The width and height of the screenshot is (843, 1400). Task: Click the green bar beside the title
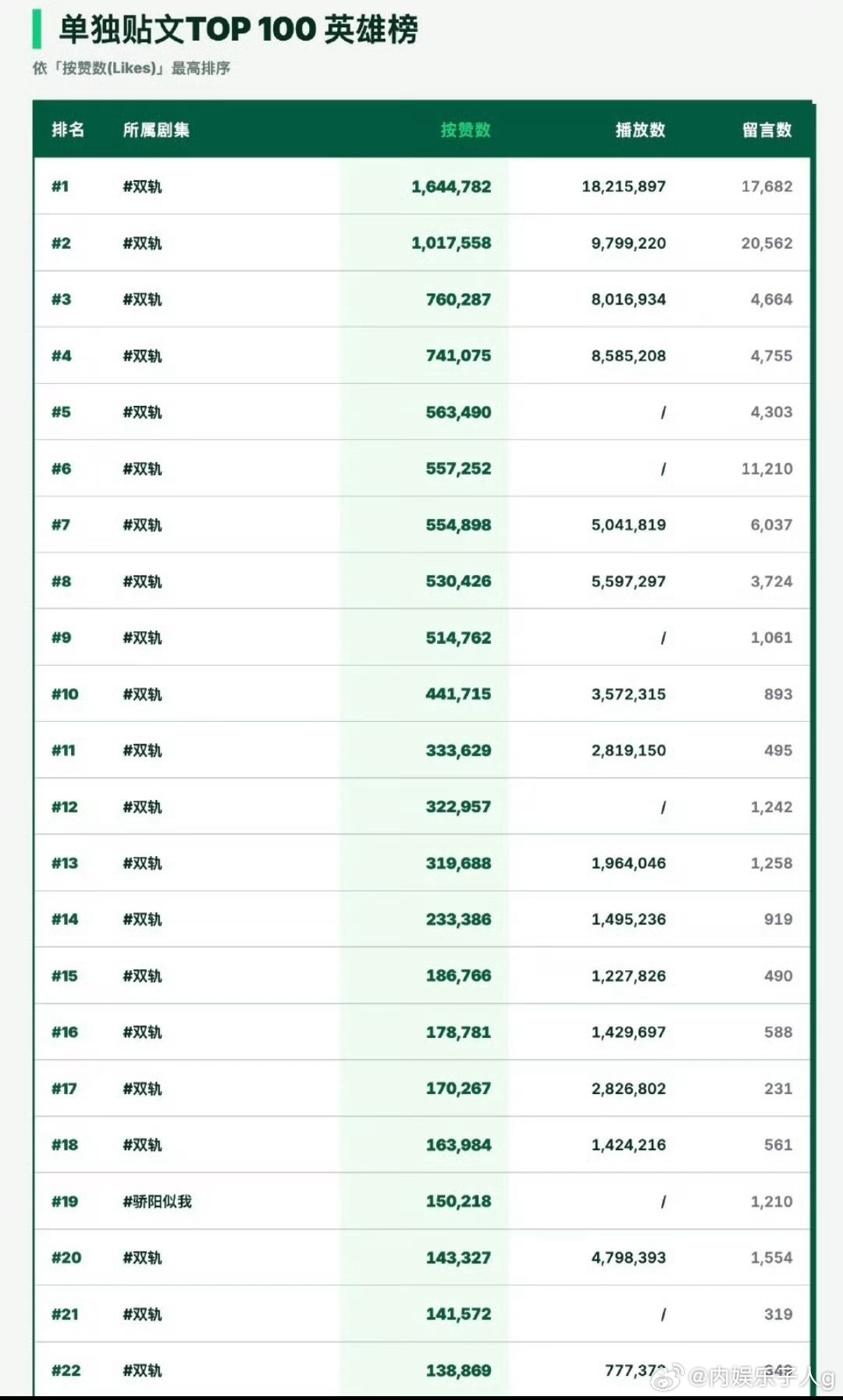pyautogui.click(x=37, y=30)
